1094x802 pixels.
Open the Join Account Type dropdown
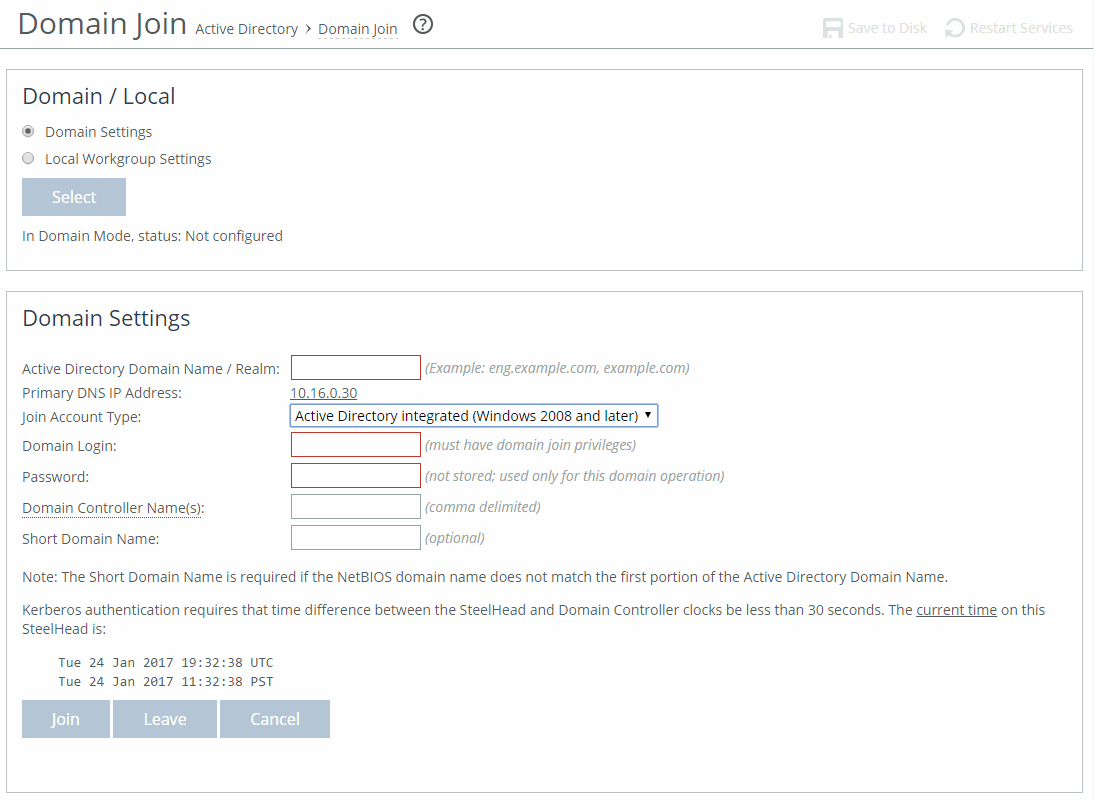click(473, 415)
